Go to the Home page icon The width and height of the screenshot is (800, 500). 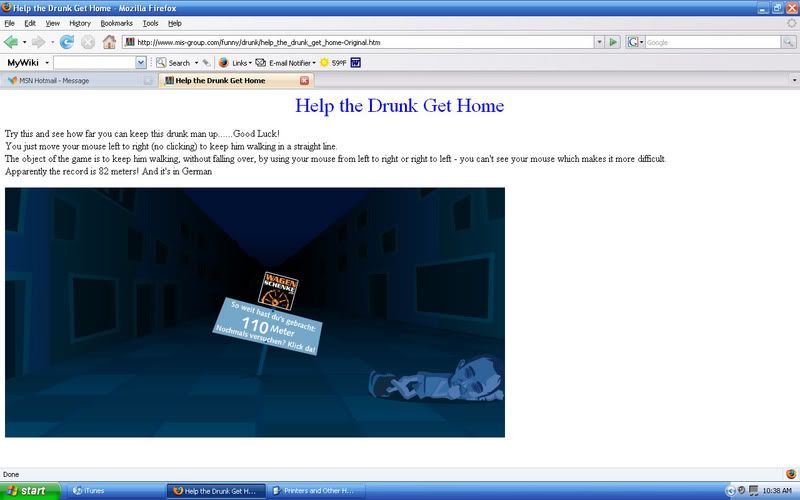click(109, 42)
